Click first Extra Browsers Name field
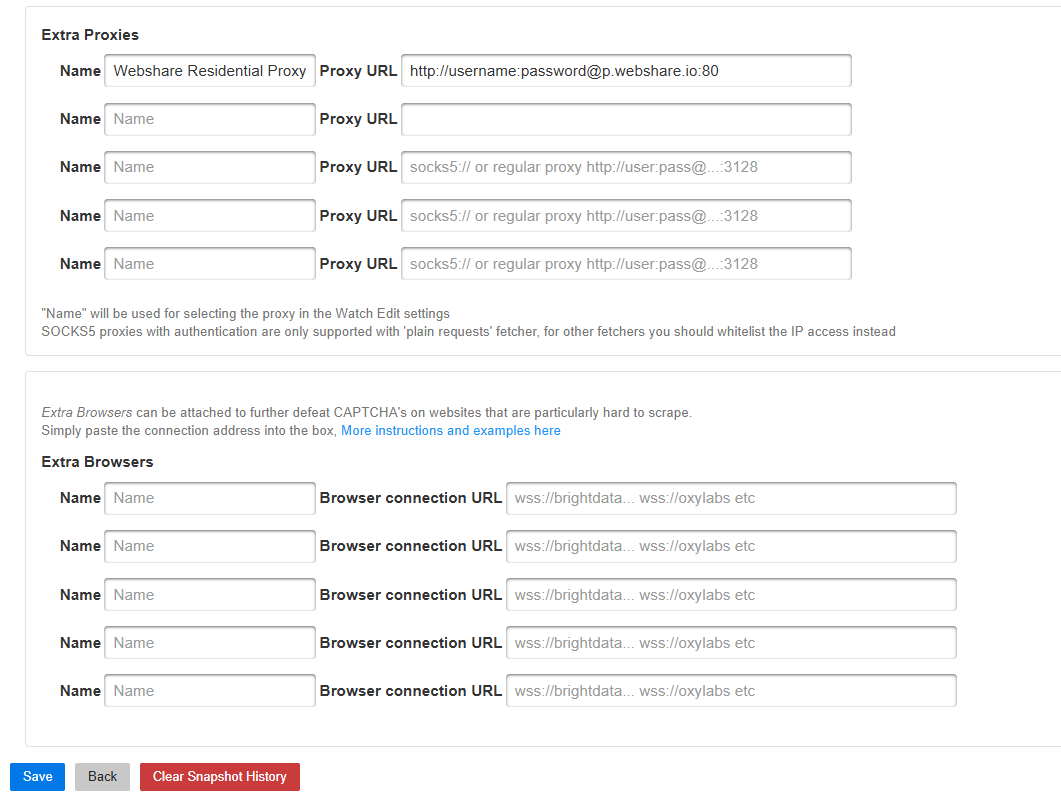 pos(210,498)
